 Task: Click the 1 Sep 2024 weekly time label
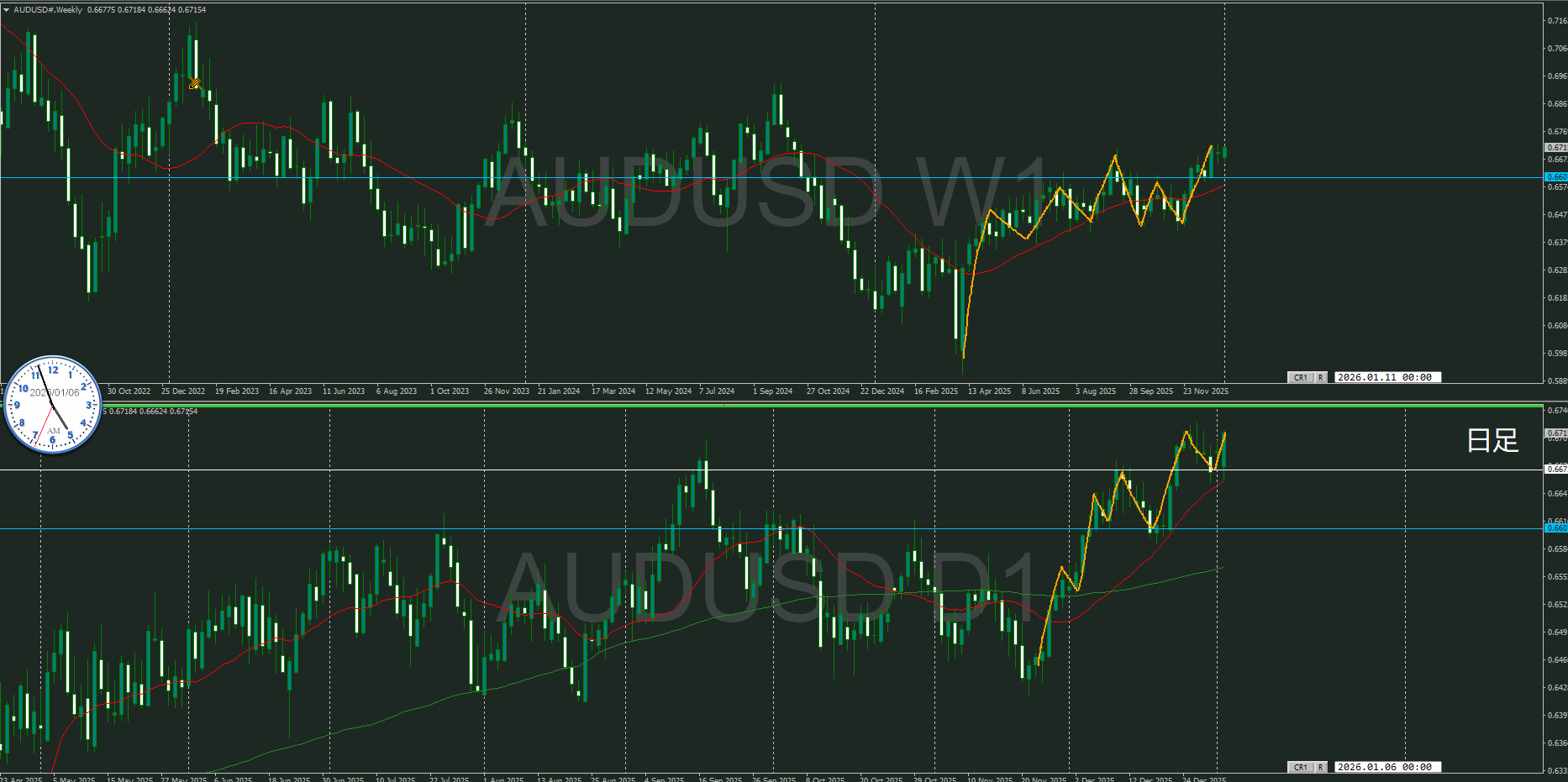772,391
